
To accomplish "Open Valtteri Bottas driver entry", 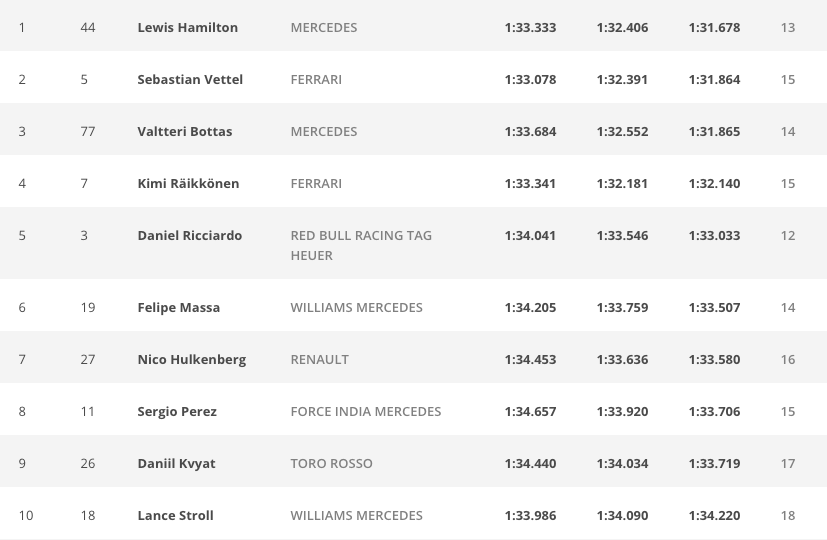I will pos(185,131).
